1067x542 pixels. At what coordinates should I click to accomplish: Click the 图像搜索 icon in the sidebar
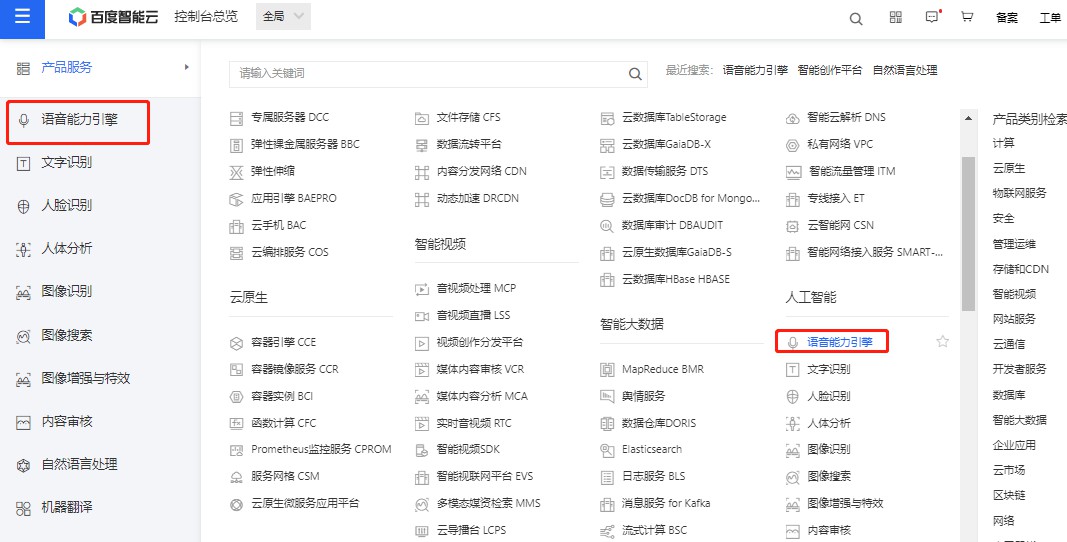[x=24, y=336]
